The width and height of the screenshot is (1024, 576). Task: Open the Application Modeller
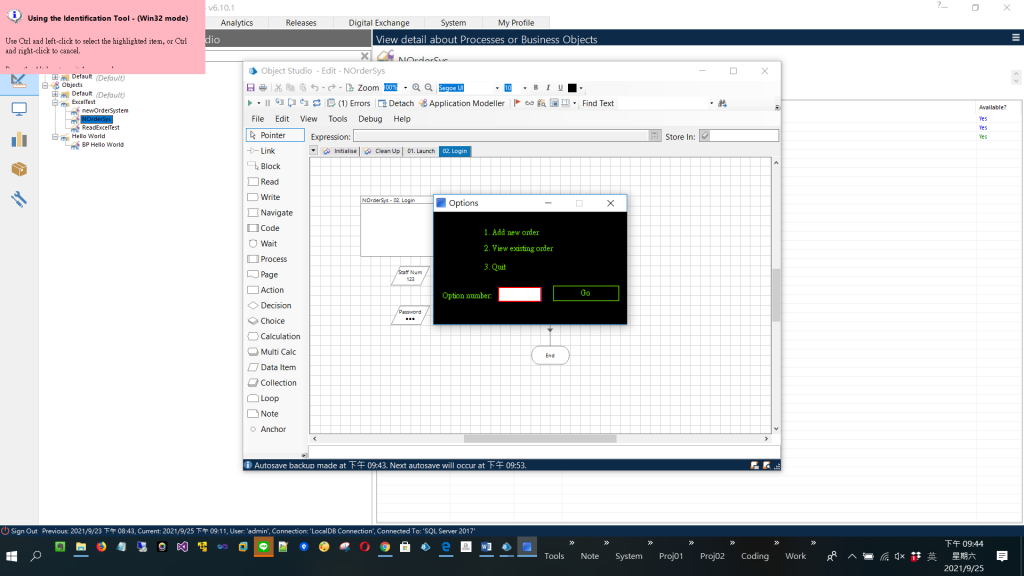click(462, 103)
